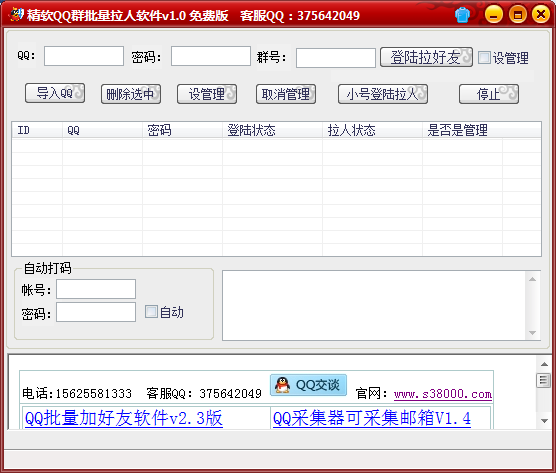Click 取消管理 button
The width and height of the screenshot is (556, 473).
point(286,94)
